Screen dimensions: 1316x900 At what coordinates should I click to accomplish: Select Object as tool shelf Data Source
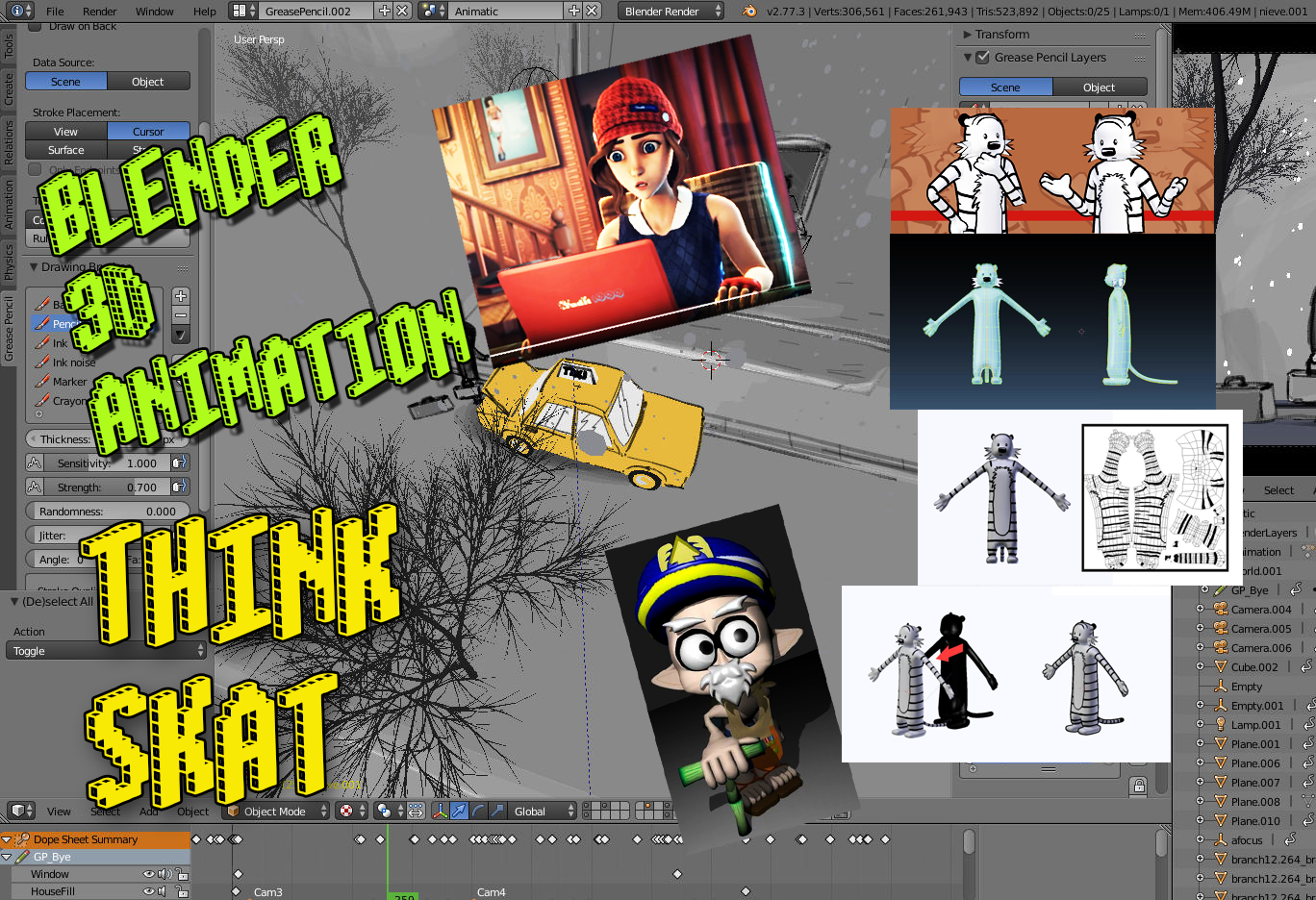tap(148, 82)
